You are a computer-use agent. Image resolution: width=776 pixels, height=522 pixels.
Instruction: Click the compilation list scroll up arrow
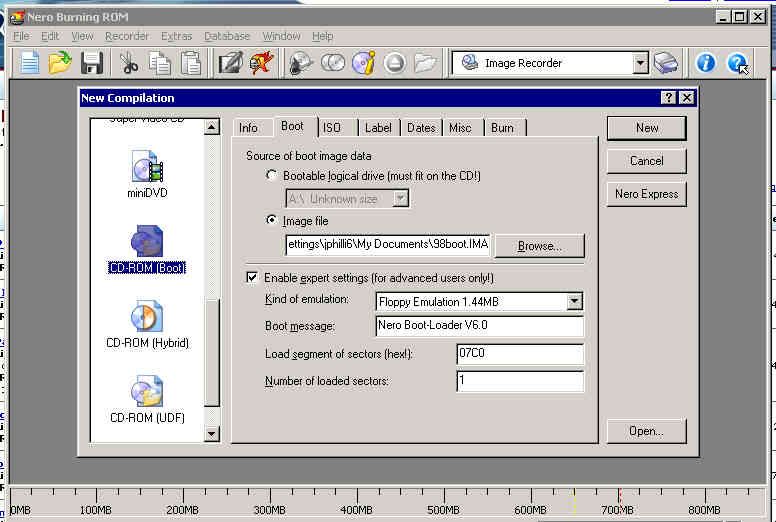point(212,127)
